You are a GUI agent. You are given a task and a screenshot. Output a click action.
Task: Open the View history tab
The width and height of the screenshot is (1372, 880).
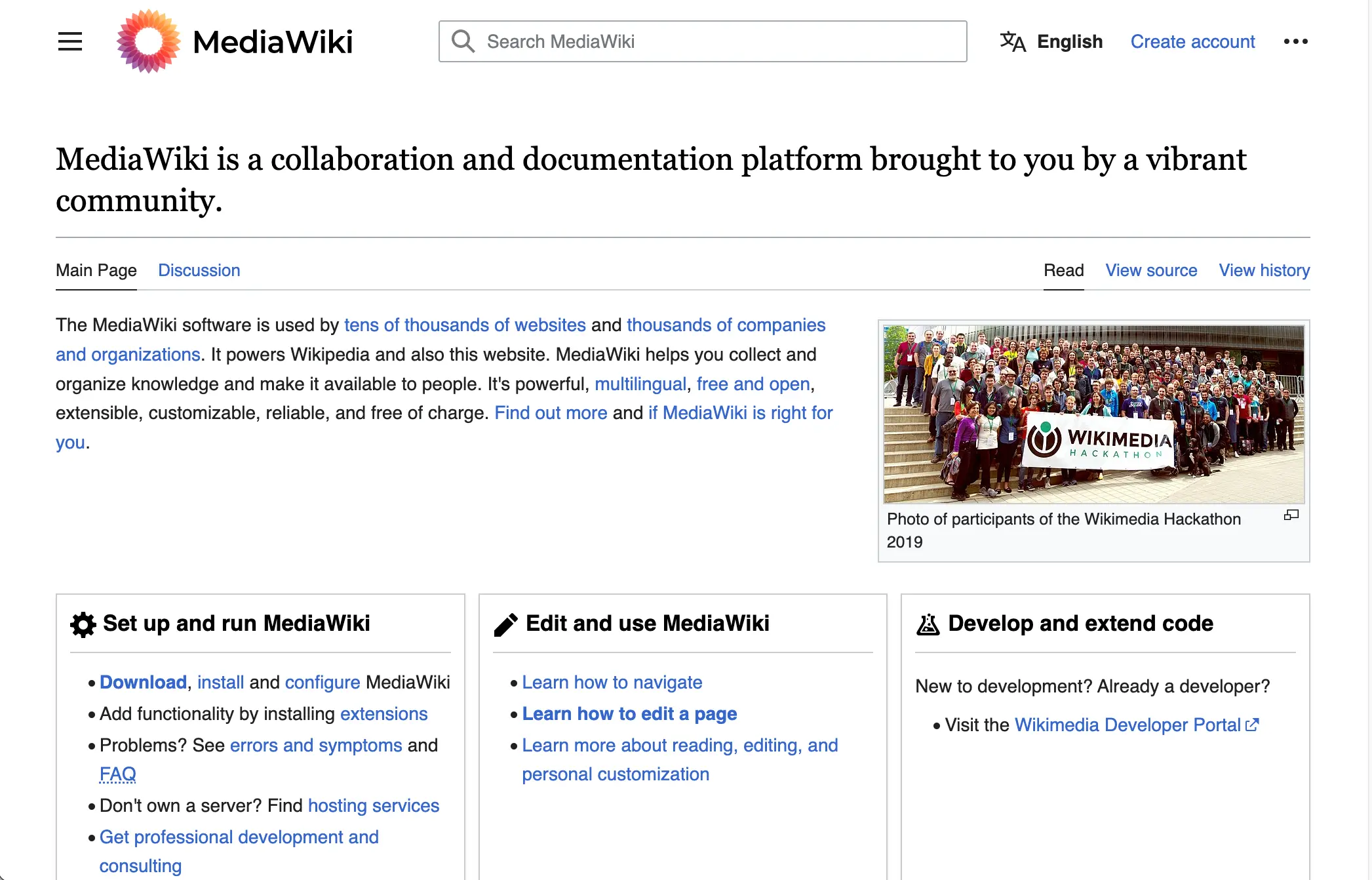(1264, 270)
